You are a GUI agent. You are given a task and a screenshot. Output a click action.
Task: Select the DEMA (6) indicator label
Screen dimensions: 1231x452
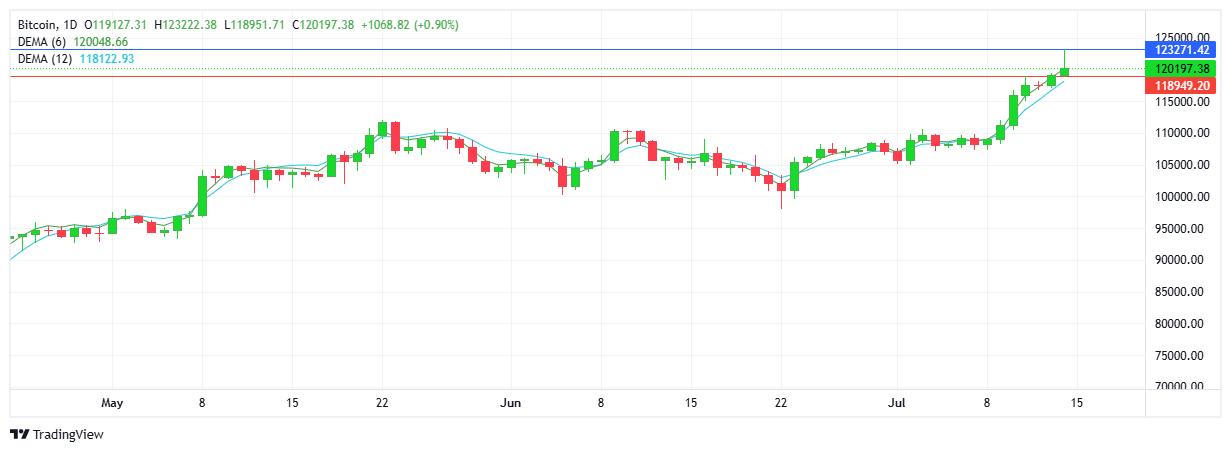[43, 42]
